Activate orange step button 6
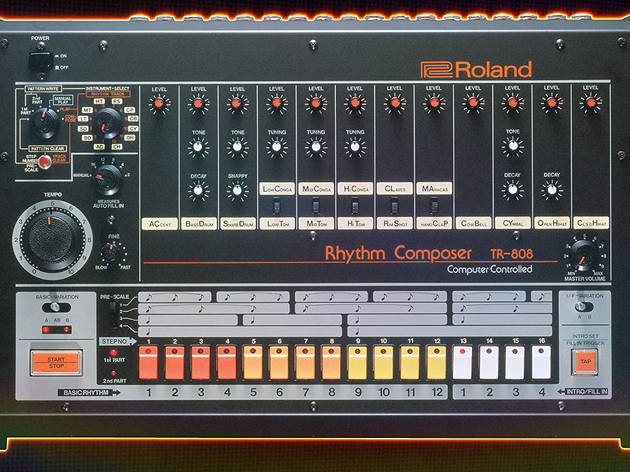The height and width of the screenshot is (472, 630). [x=279, y=363]
